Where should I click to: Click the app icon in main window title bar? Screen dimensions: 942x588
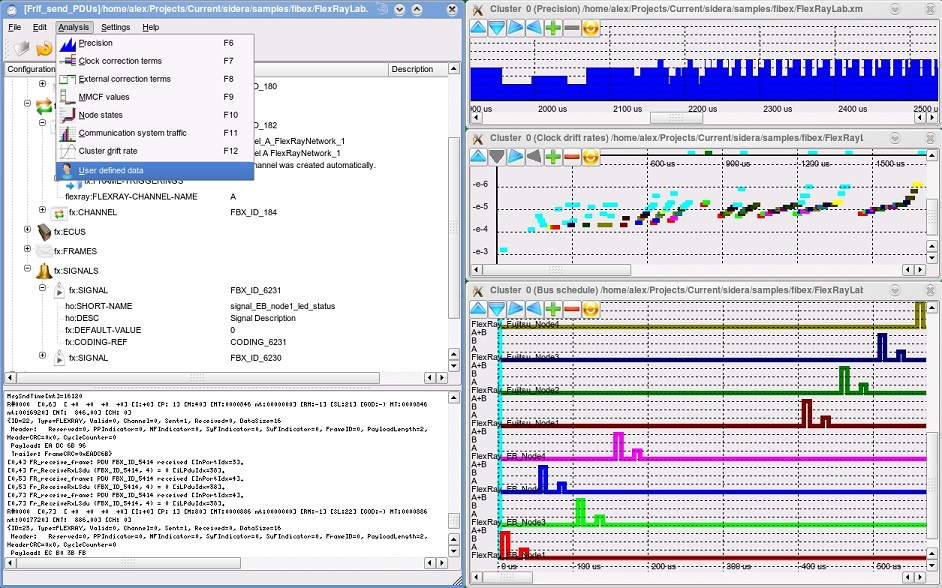[x=11, y=9]
